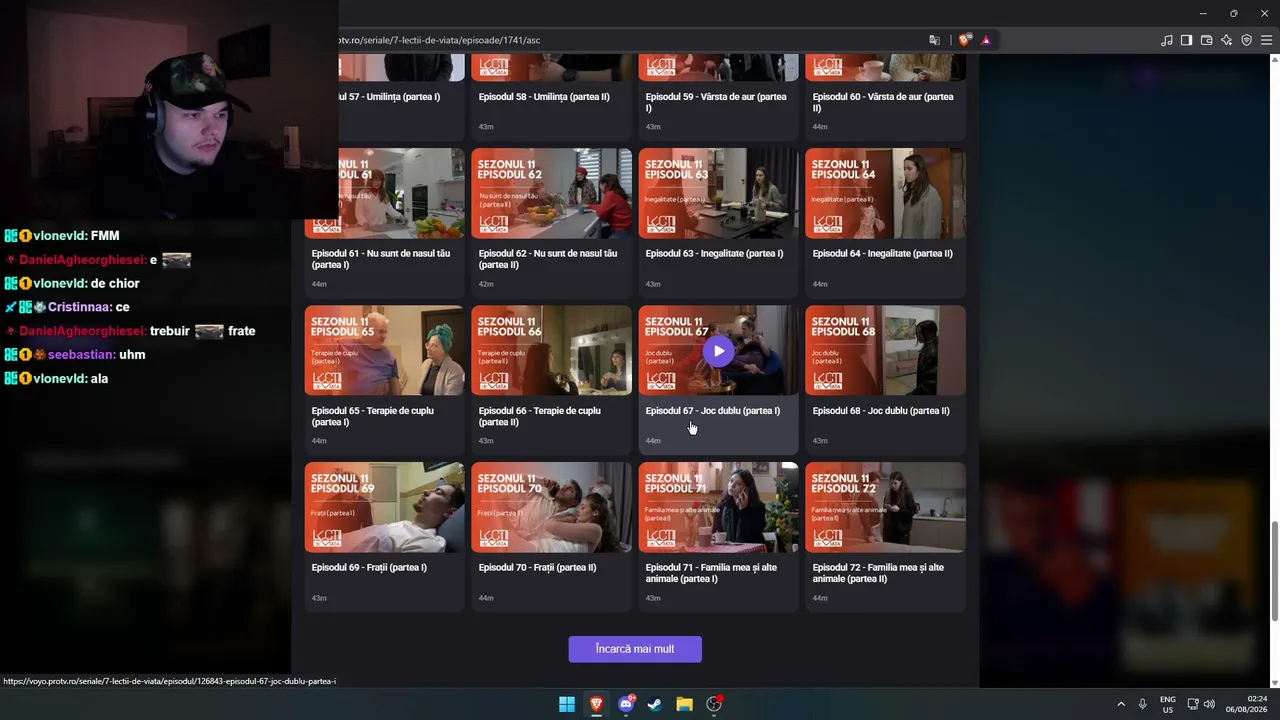The height and width of the screenshot is (720, 1280).
Task: Open Episodul 63 thumbnail
Action: click(718, 194)
